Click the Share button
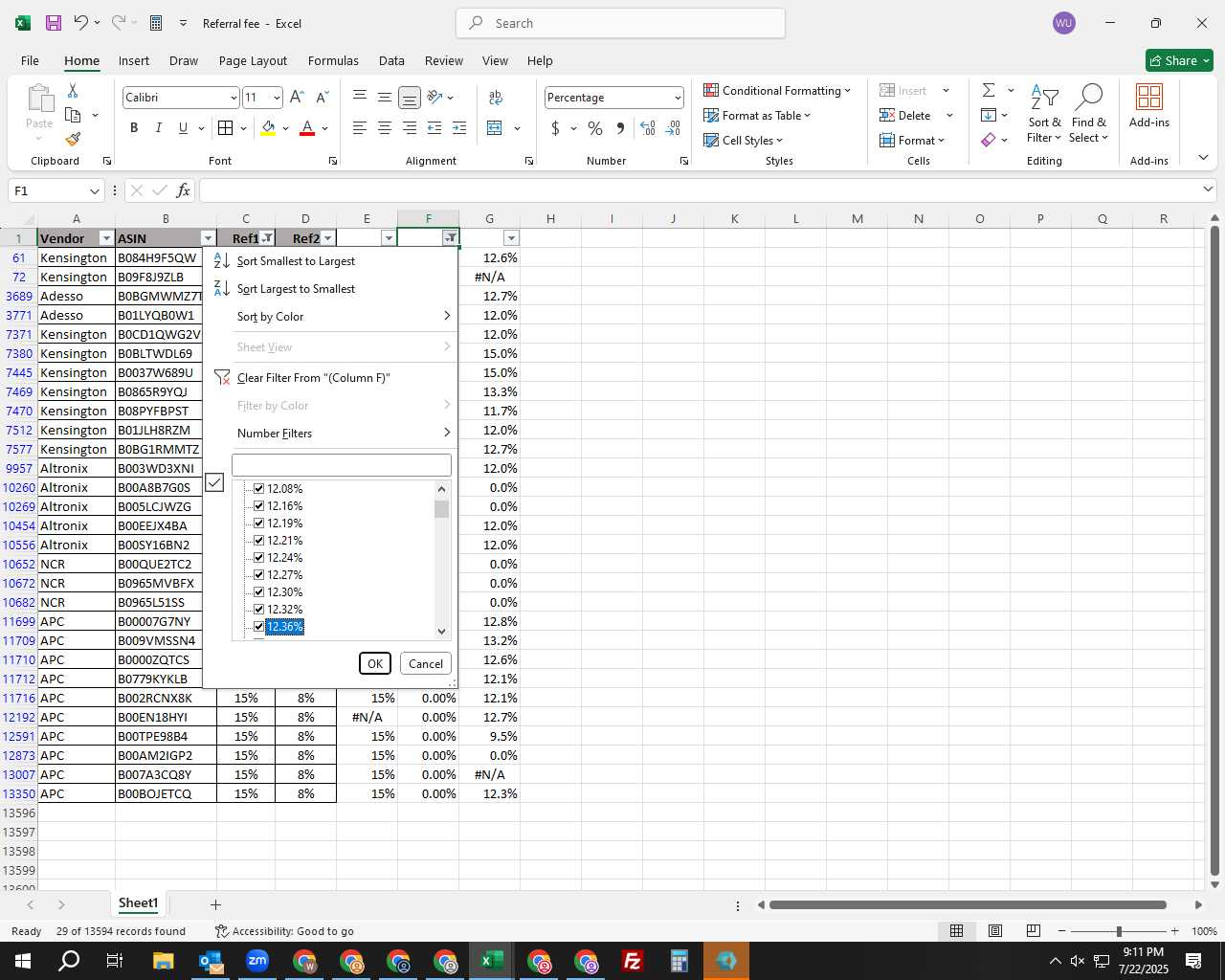 tap(1179, 60)
